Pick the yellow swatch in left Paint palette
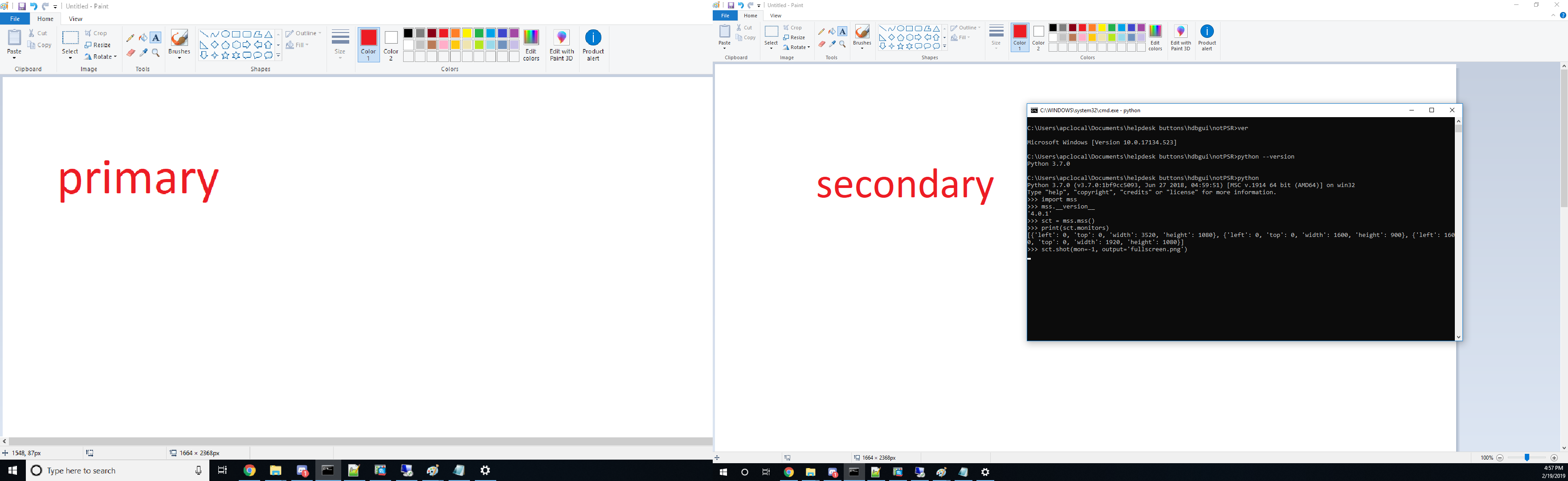This screenshot has width=1568, height=481. pyautogui.click(x=467, y=33)
